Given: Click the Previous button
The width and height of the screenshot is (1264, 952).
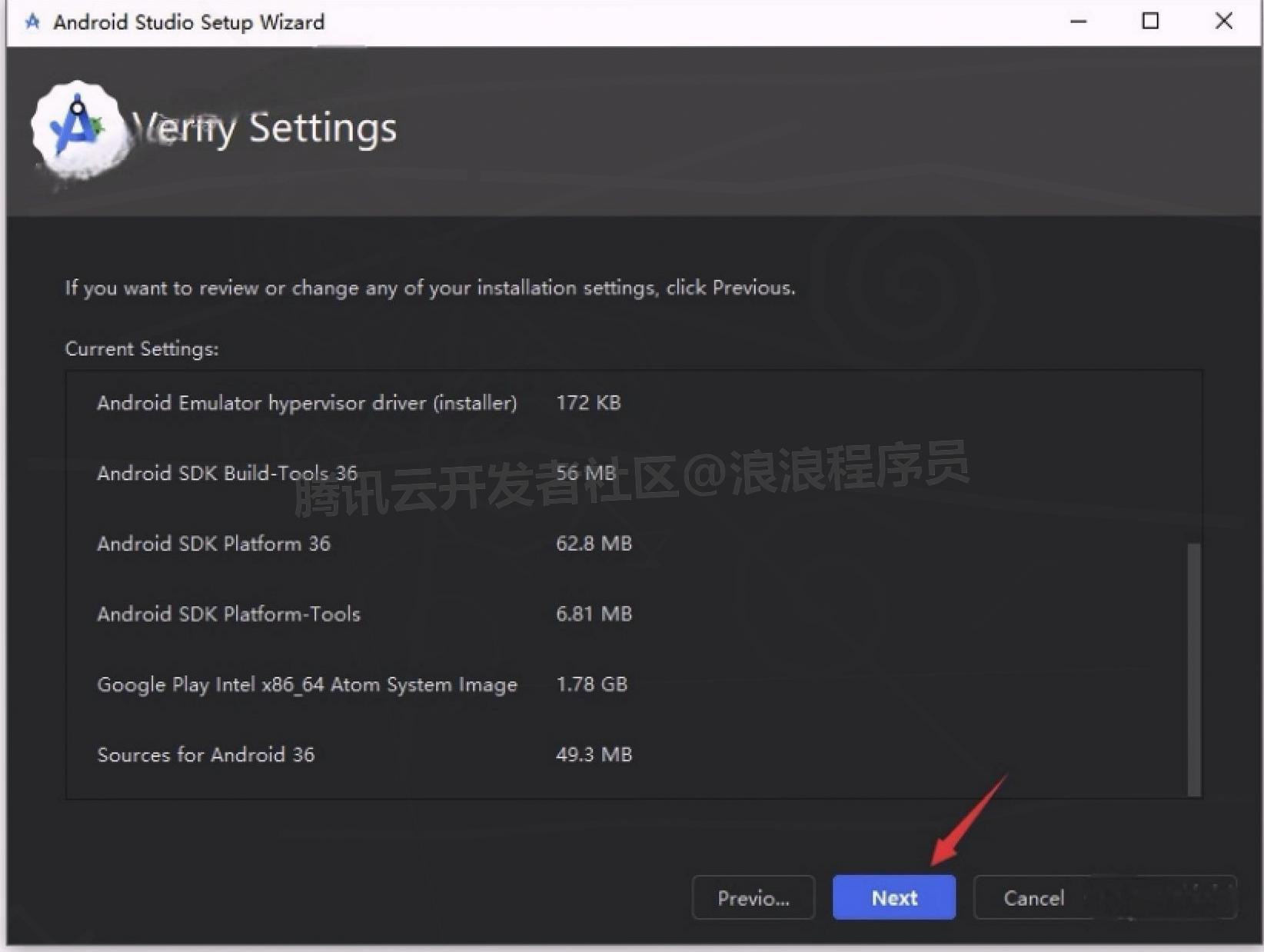Looking at the screenshot, I should (753, 897).
